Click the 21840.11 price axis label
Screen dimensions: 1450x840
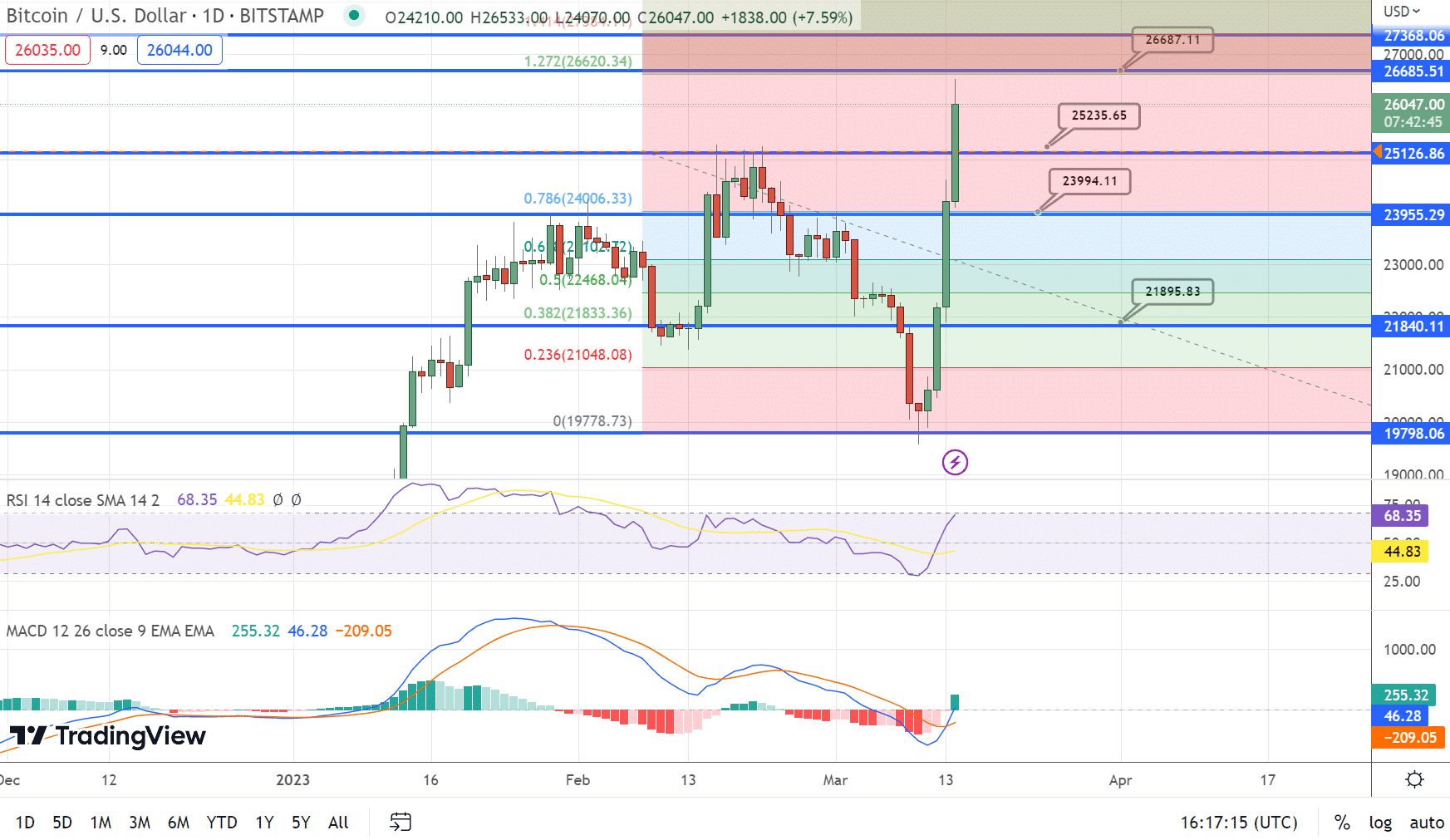click(x=1412, y=327)
